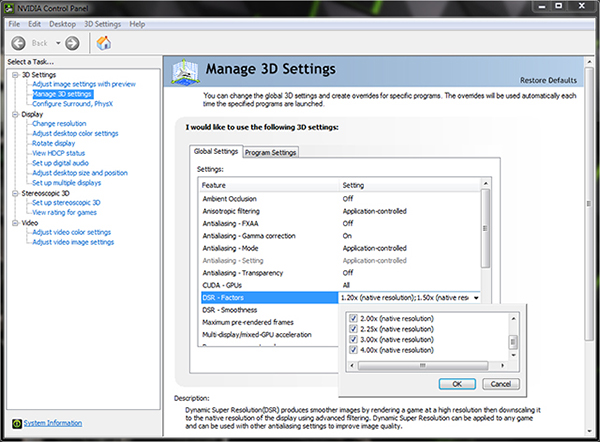Image resolution: width=600 pixels, height=442 pixels.
Task: Click the NVIDIA Control Panel title icon
Action: (9, 8)
